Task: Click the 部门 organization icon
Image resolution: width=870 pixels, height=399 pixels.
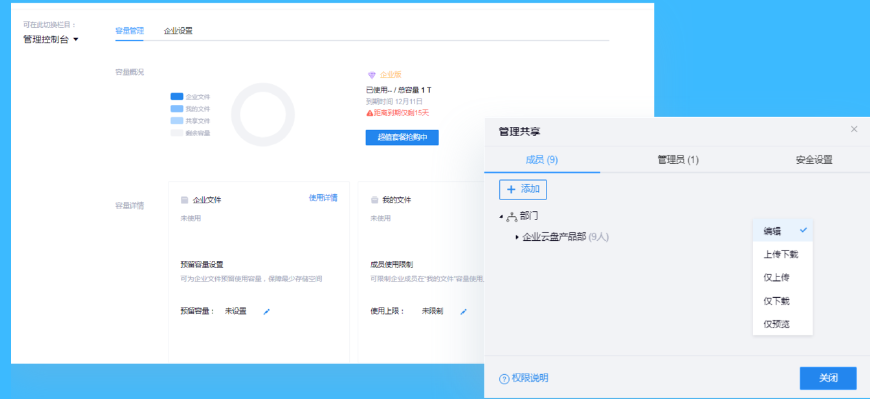Action: tap(512, 216)
